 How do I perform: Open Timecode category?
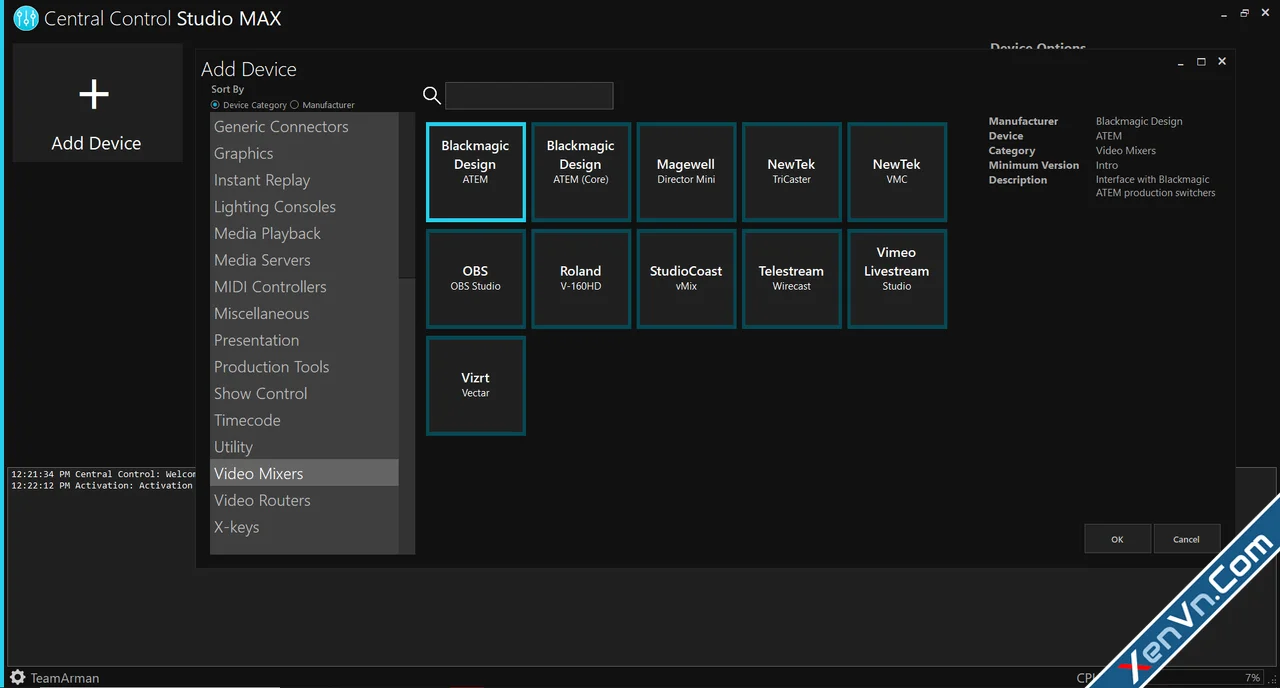304,421
